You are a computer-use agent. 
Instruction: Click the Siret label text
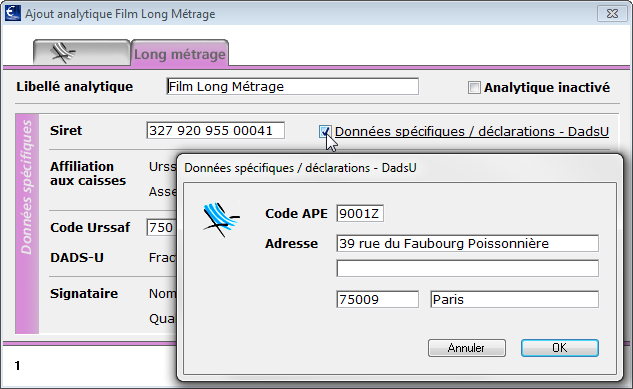click(66, 130)
